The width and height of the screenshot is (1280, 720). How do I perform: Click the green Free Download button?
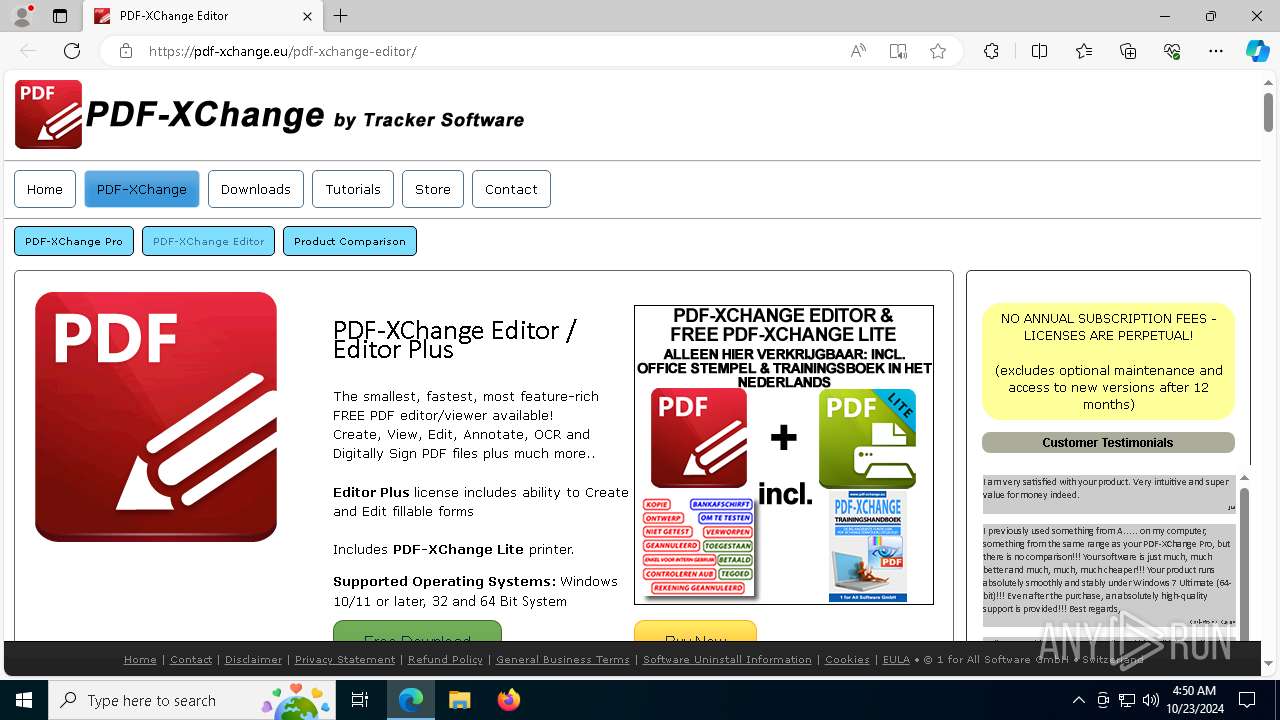tap(417, 631)
